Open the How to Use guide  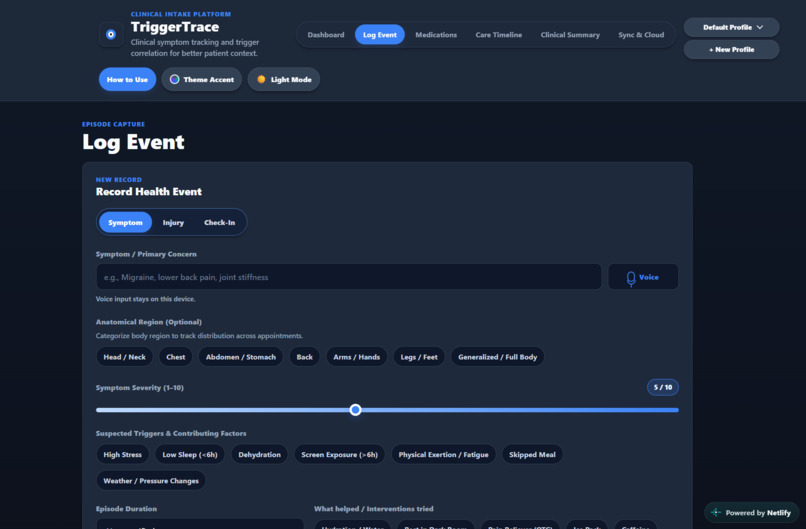[127, 79]
